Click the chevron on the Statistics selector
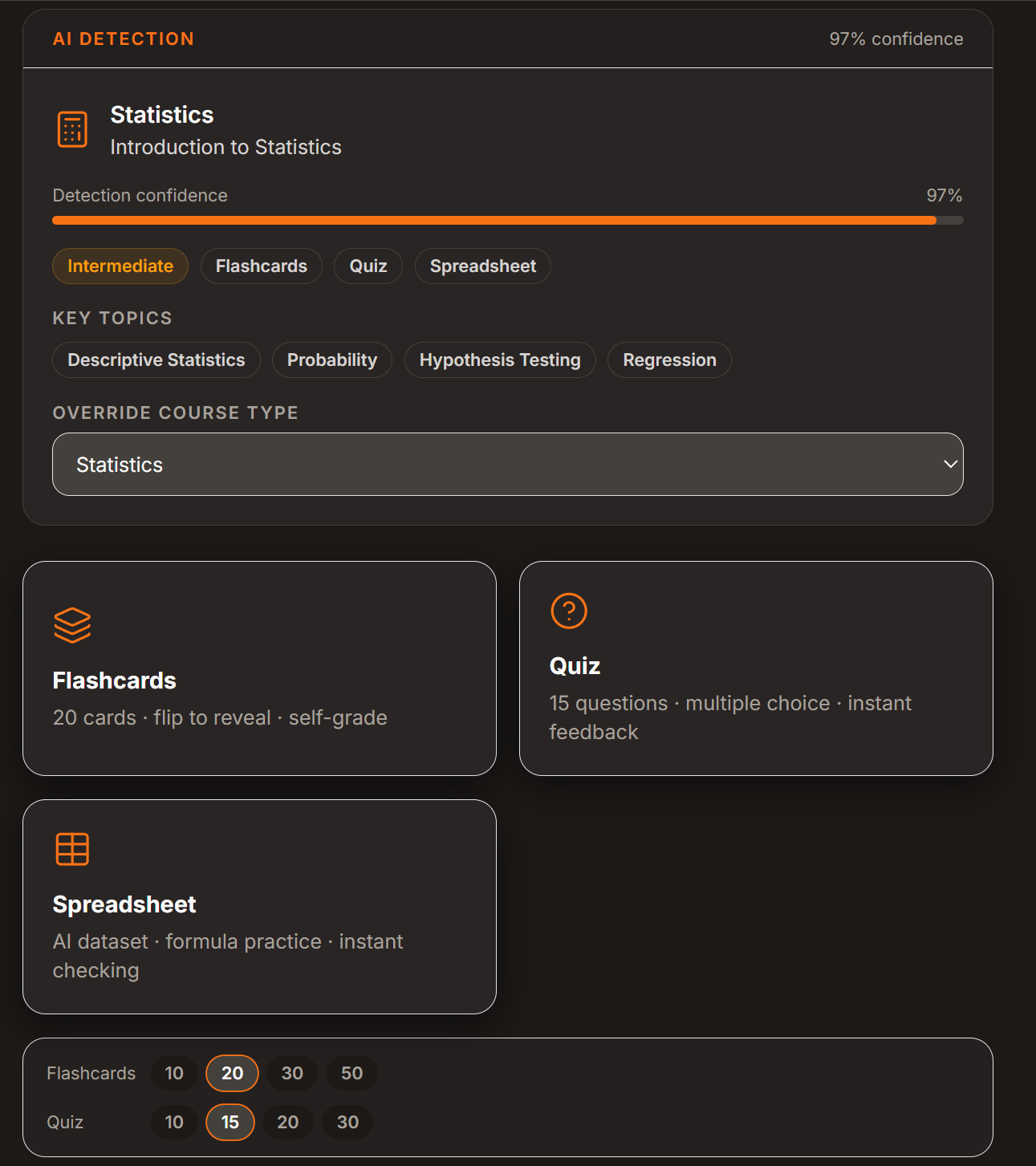The image size is (1036, 1166). (949, 464)
